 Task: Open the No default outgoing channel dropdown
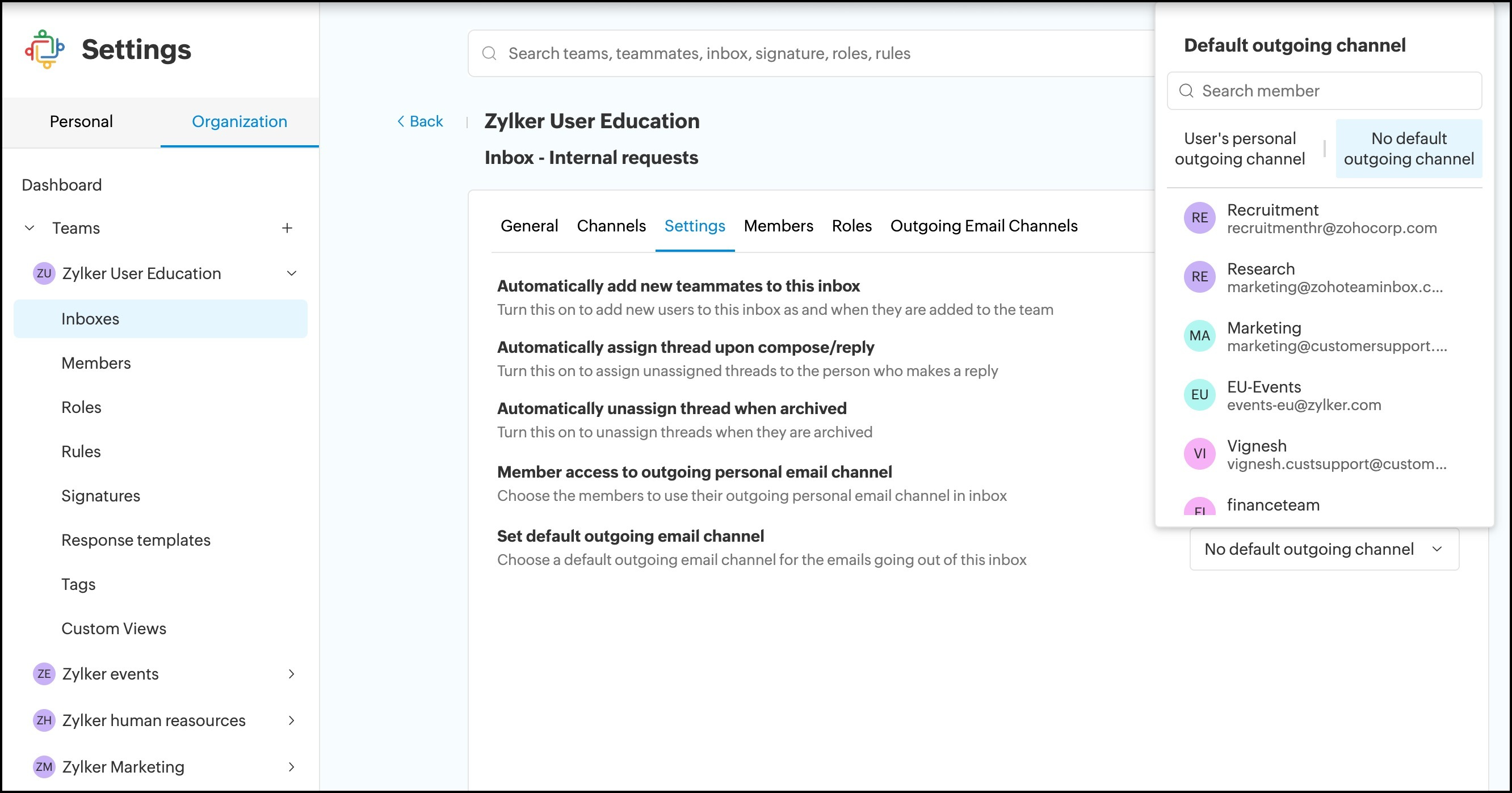[1324, 549]
